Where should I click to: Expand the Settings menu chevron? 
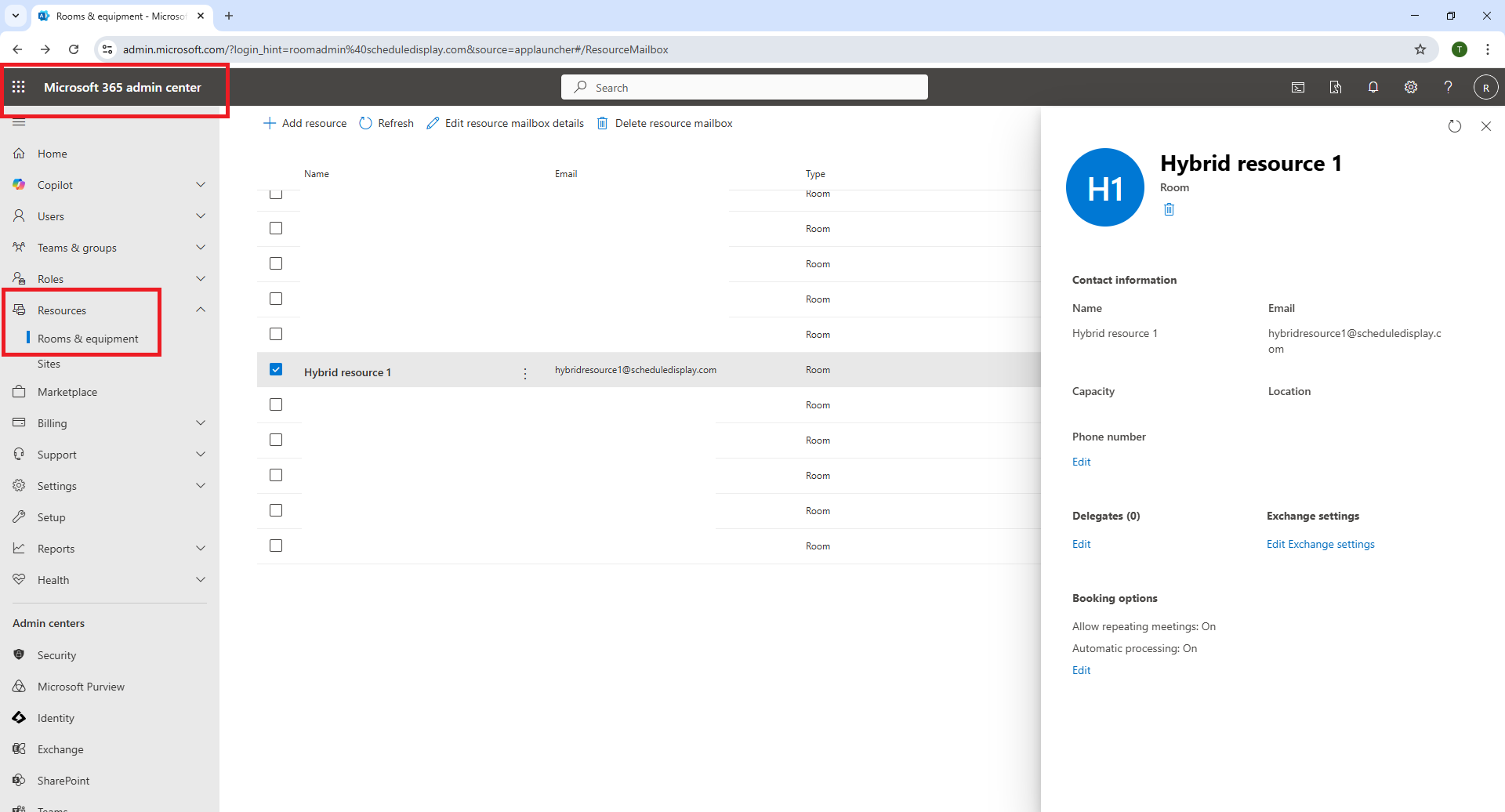tap(201, 486)
